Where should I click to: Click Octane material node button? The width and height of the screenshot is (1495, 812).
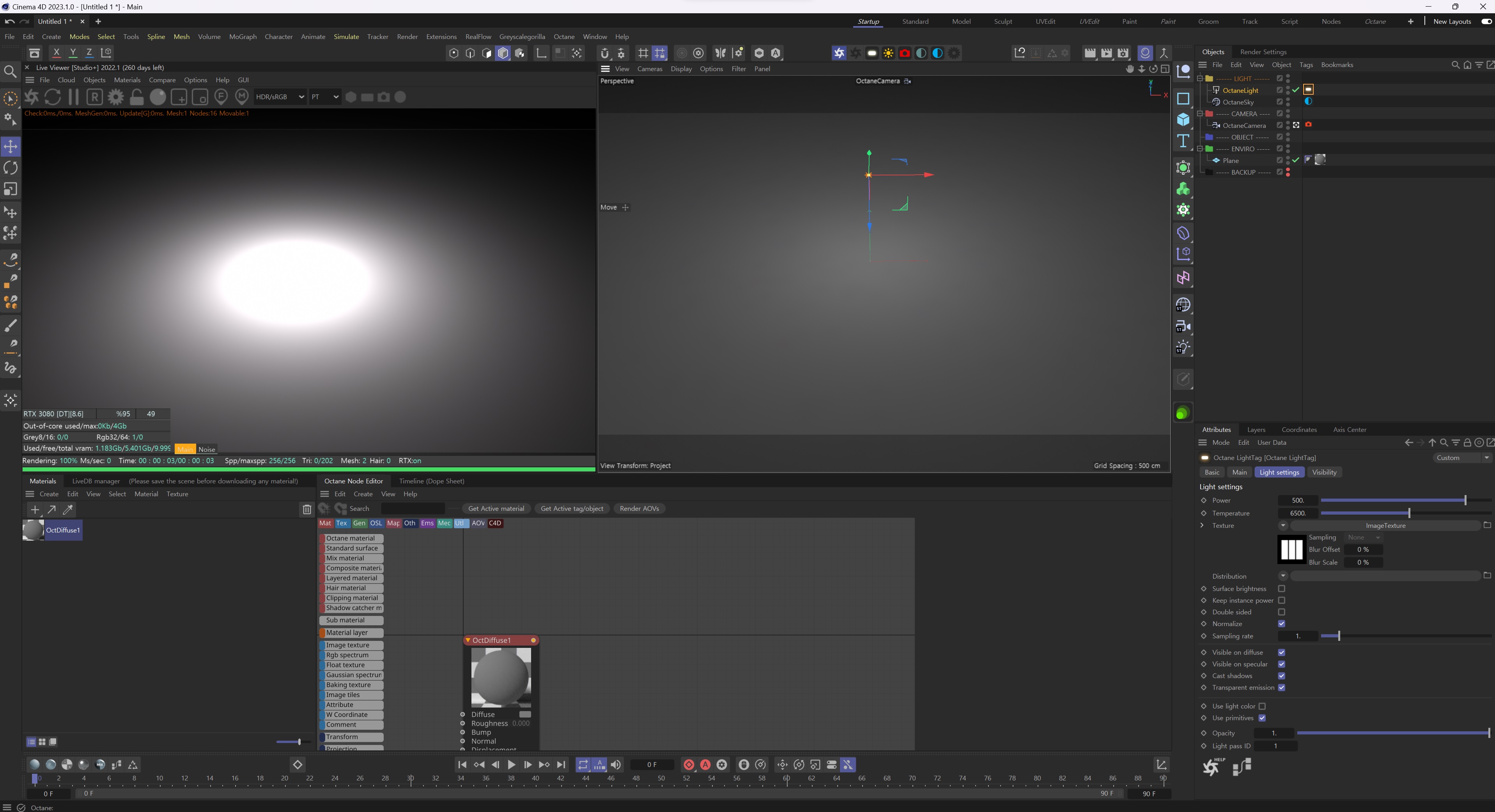coord(351,538)
